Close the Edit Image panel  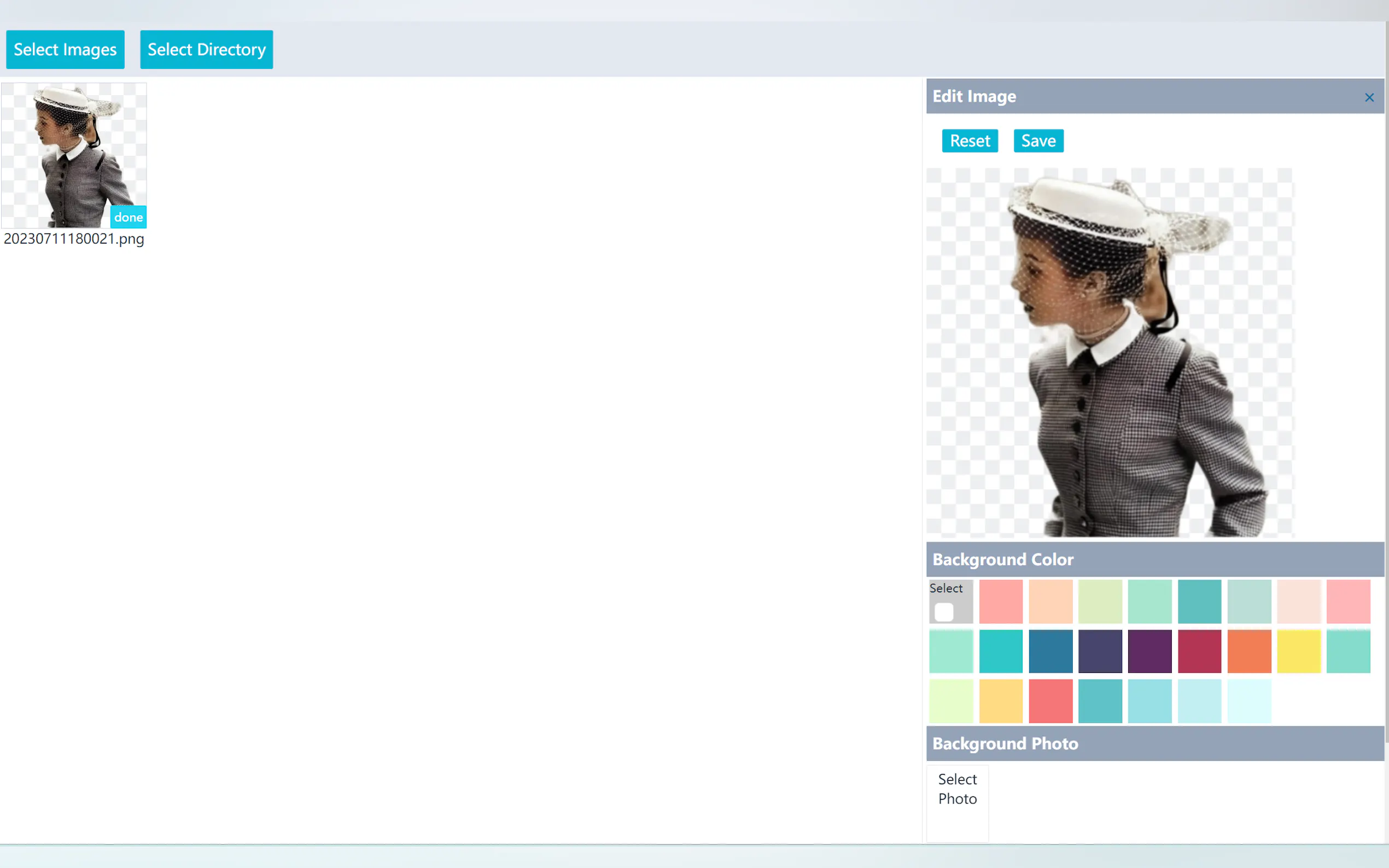point(1369,98)
